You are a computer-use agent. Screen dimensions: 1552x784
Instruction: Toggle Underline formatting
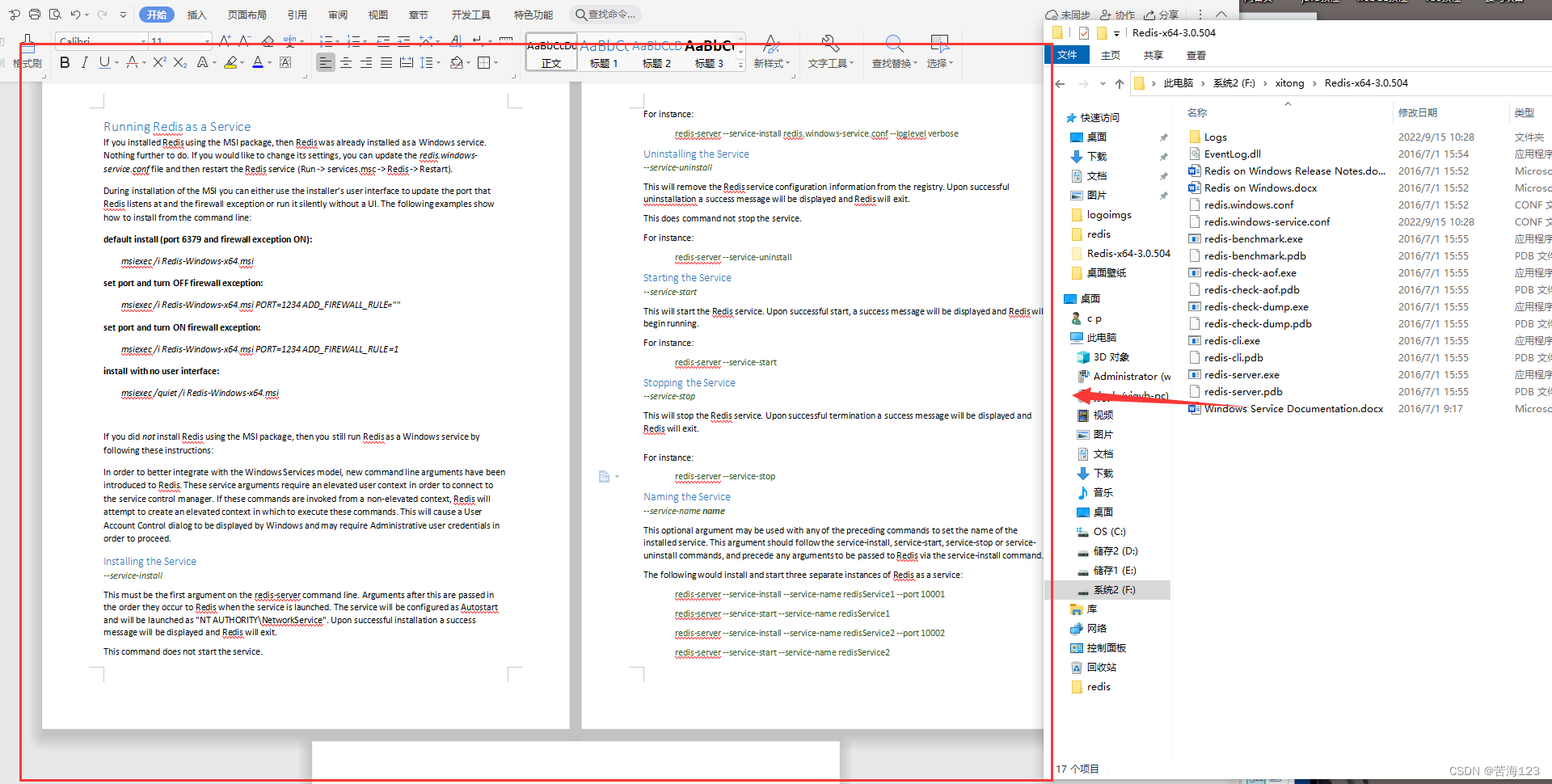tap(104, 62)
